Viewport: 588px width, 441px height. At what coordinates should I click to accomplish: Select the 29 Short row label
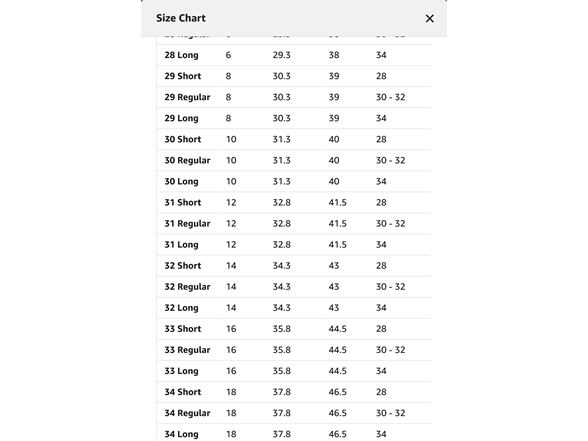pyautogui.click(x=183, y=76)
